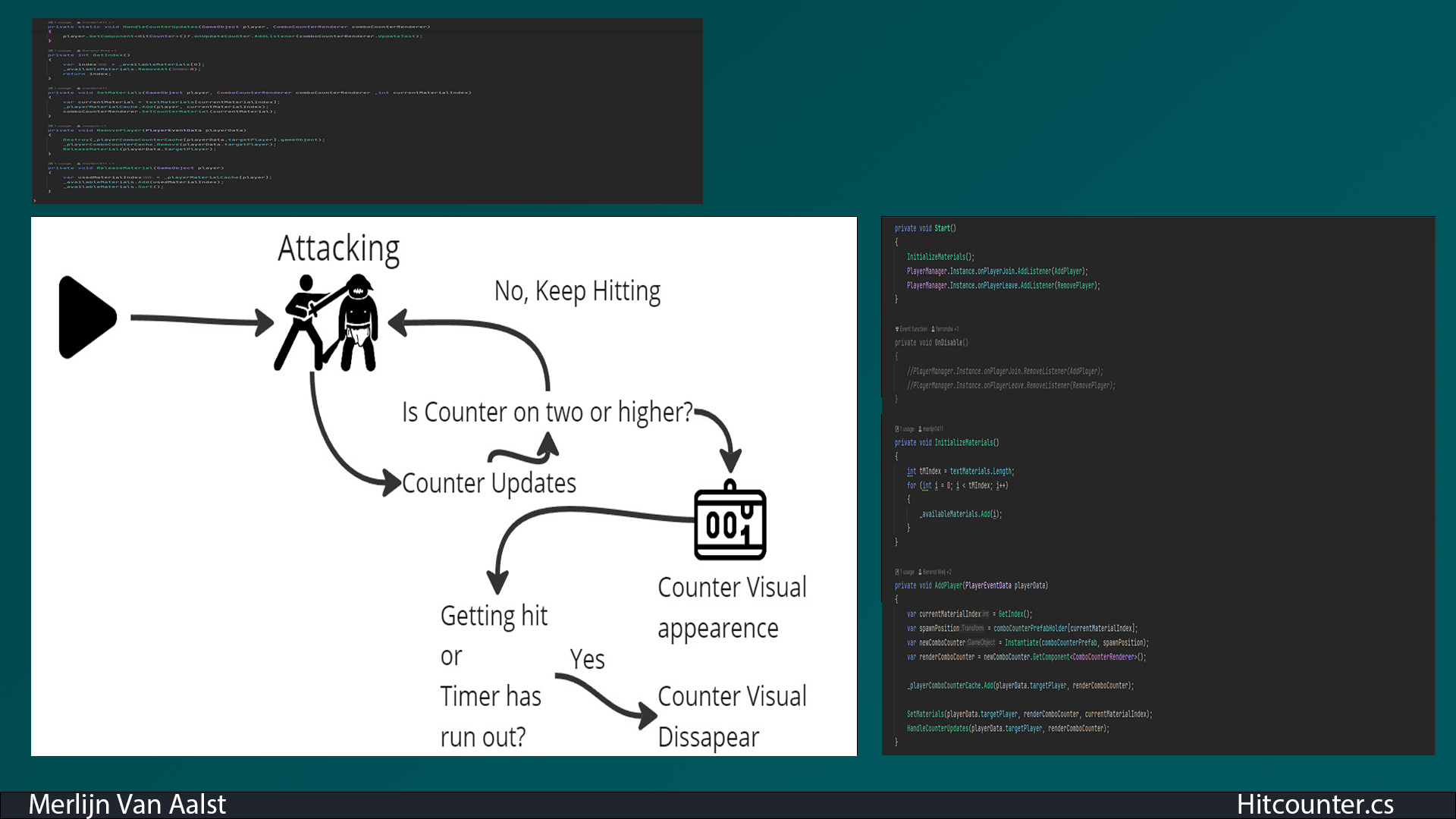
Task: Click the "1 usage" link above GetIndex
Action: 61,50
